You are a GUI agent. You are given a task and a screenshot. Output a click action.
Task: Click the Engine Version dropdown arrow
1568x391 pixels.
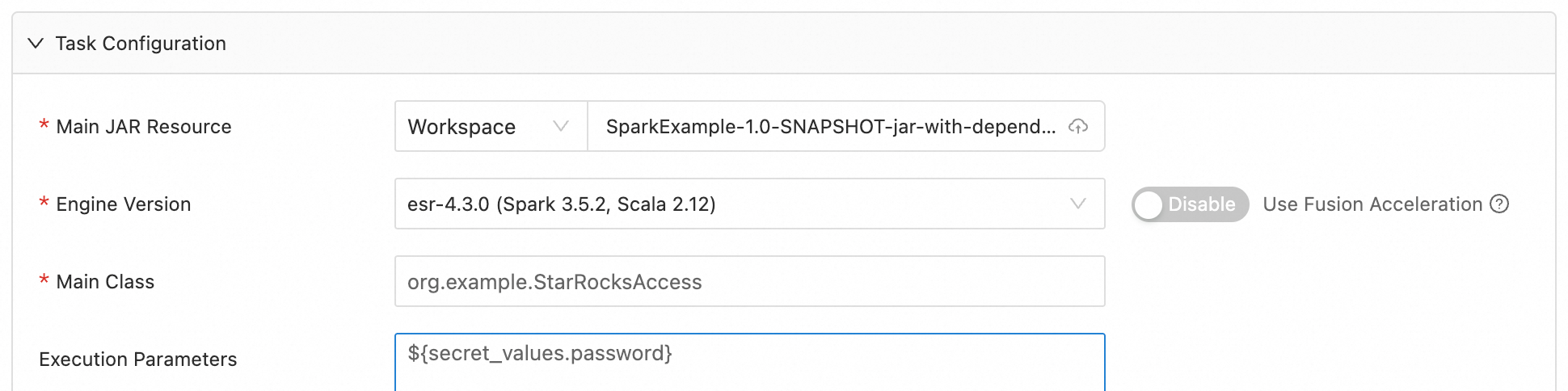pyautogui.click(x=1078, y=204)
